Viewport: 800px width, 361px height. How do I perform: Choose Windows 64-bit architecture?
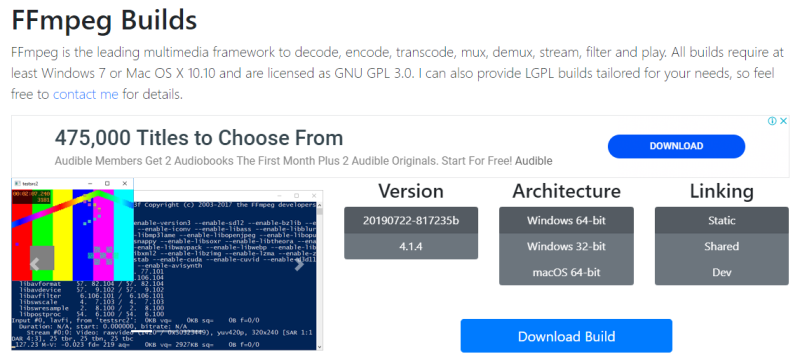coord(566,220)
